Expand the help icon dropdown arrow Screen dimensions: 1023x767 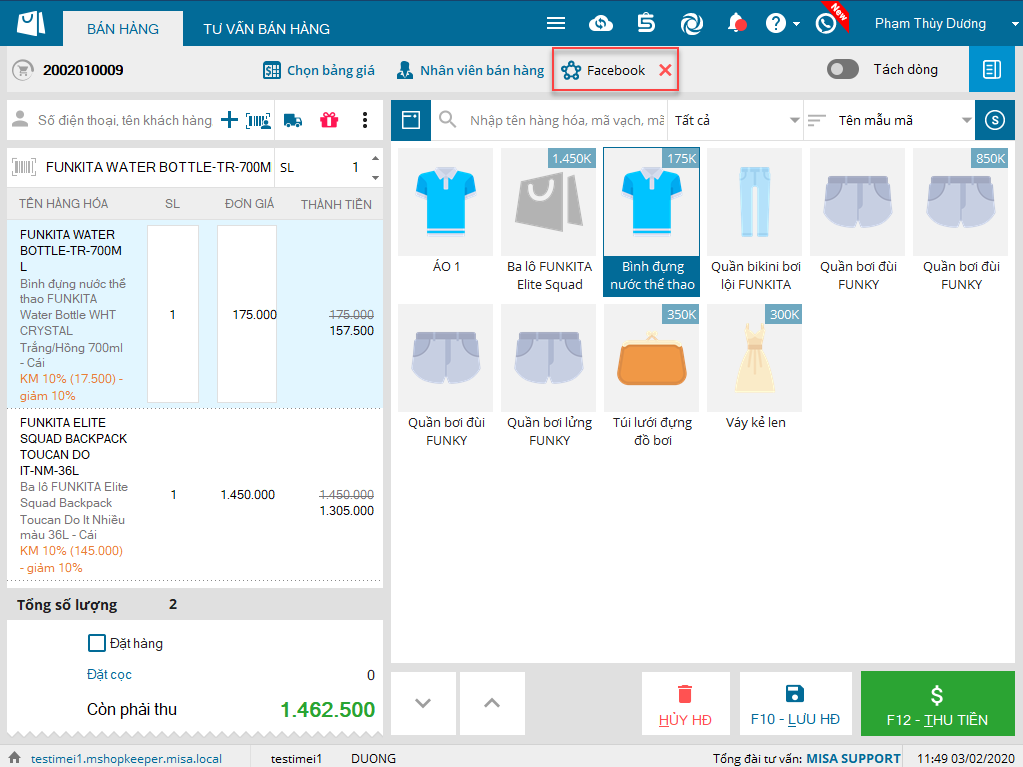pyautogui.click(x=797, y=24)
